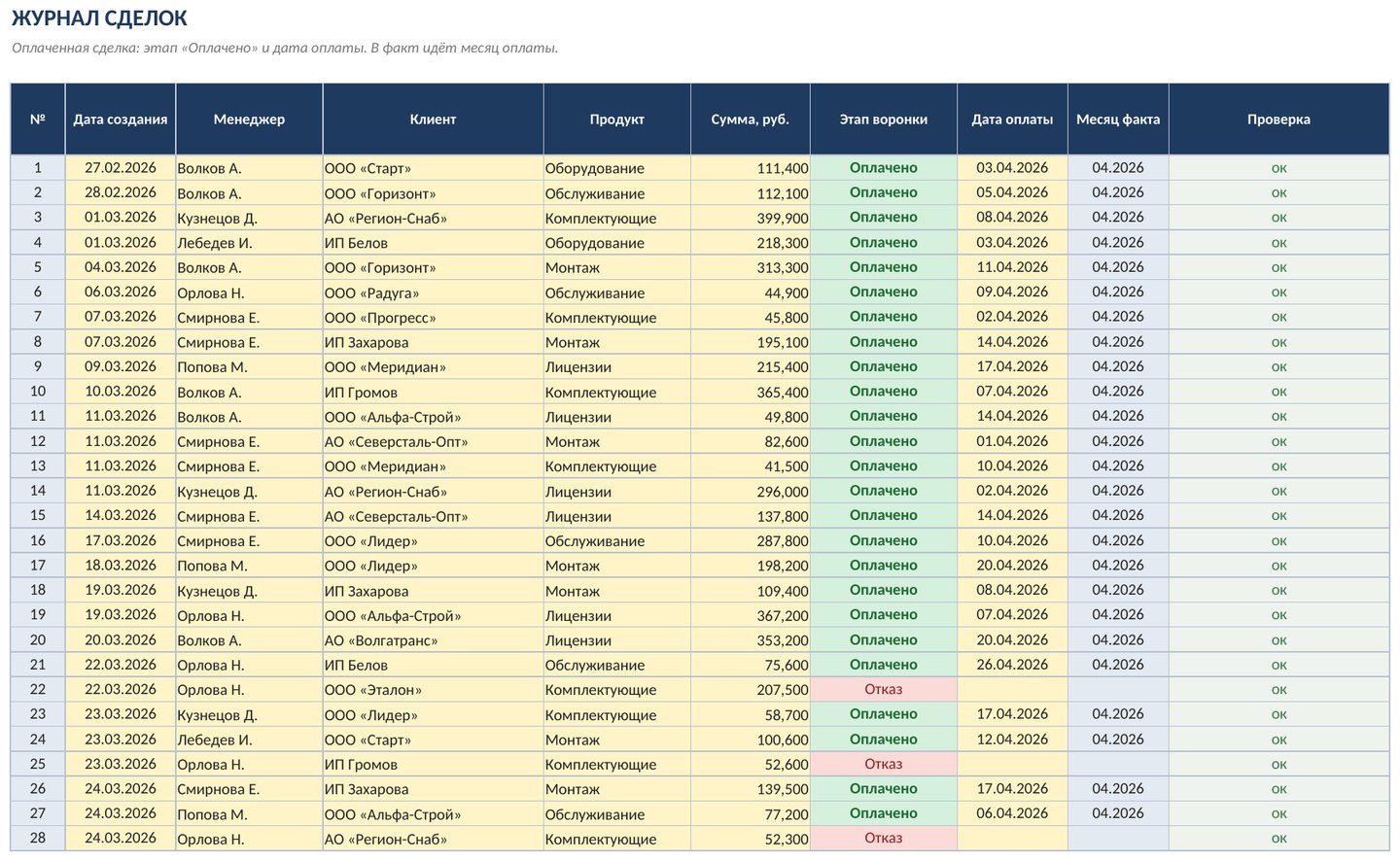Image resolution: width=1400 pixels, height=861 pixels.
Task: Select the amount cell 367,200
Action: (750, 615)
